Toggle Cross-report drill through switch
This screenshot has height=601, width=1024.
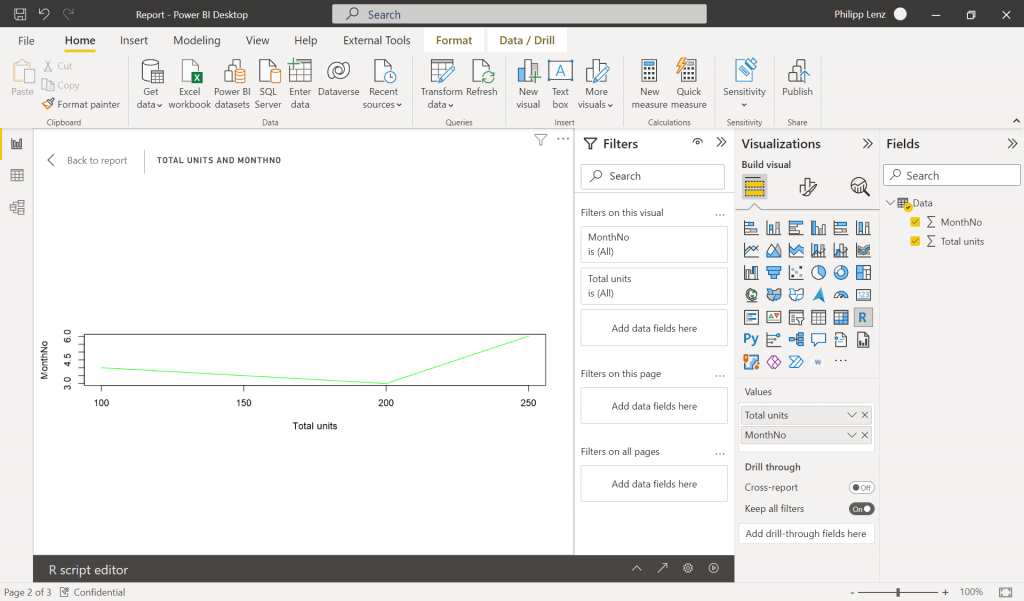(861, 487)
